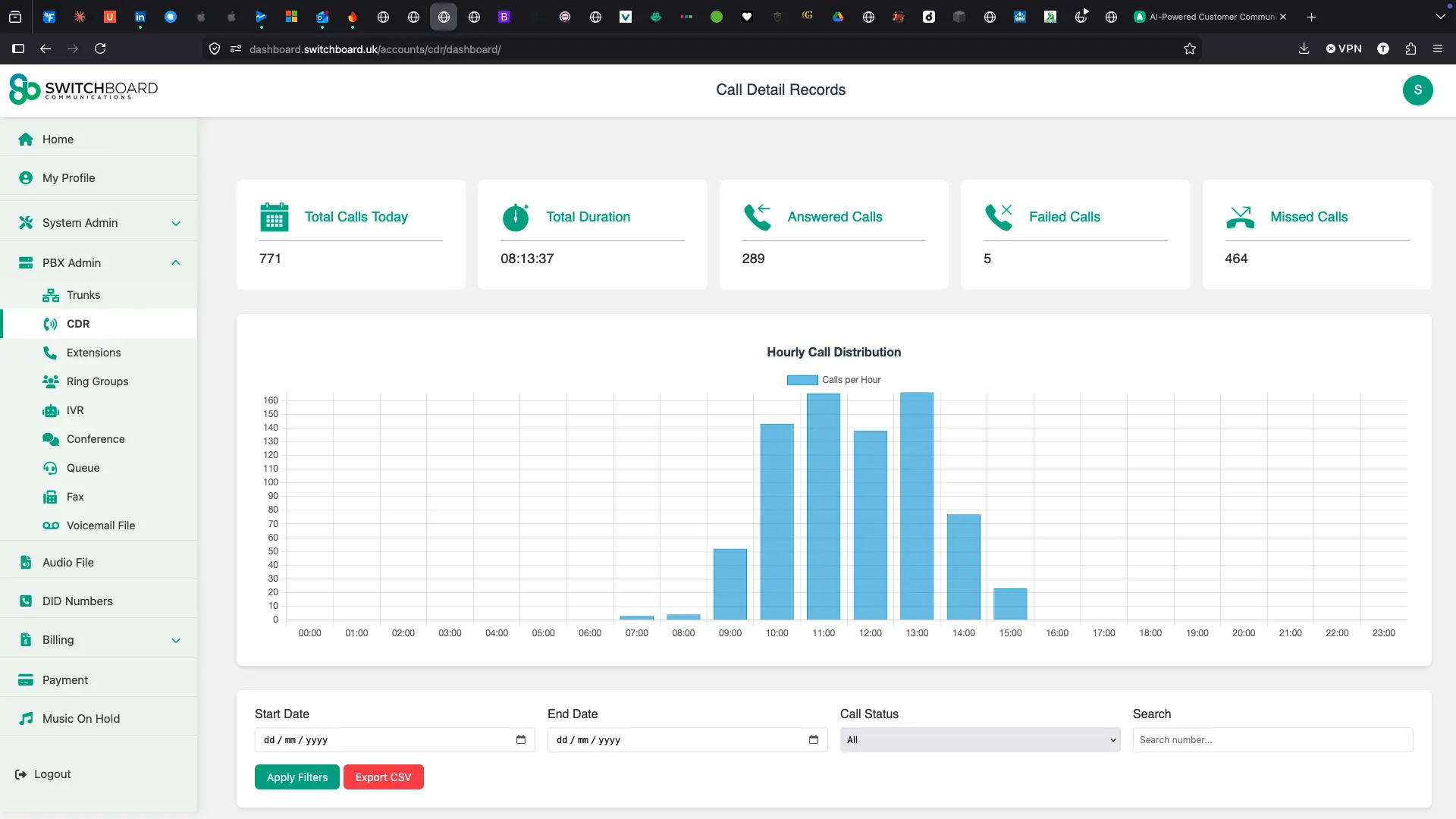Open the browser downloads icon
The image size is (1456, 819).
tap(1304, 49)
